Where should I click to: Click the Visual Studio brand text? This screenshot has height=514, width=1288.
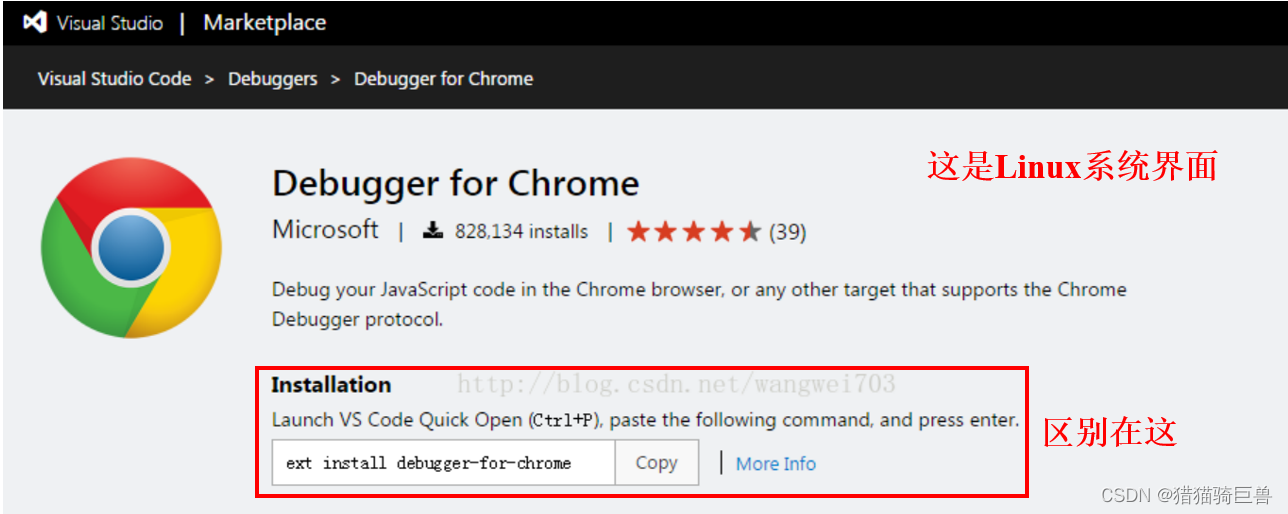(x=109, y=23)
